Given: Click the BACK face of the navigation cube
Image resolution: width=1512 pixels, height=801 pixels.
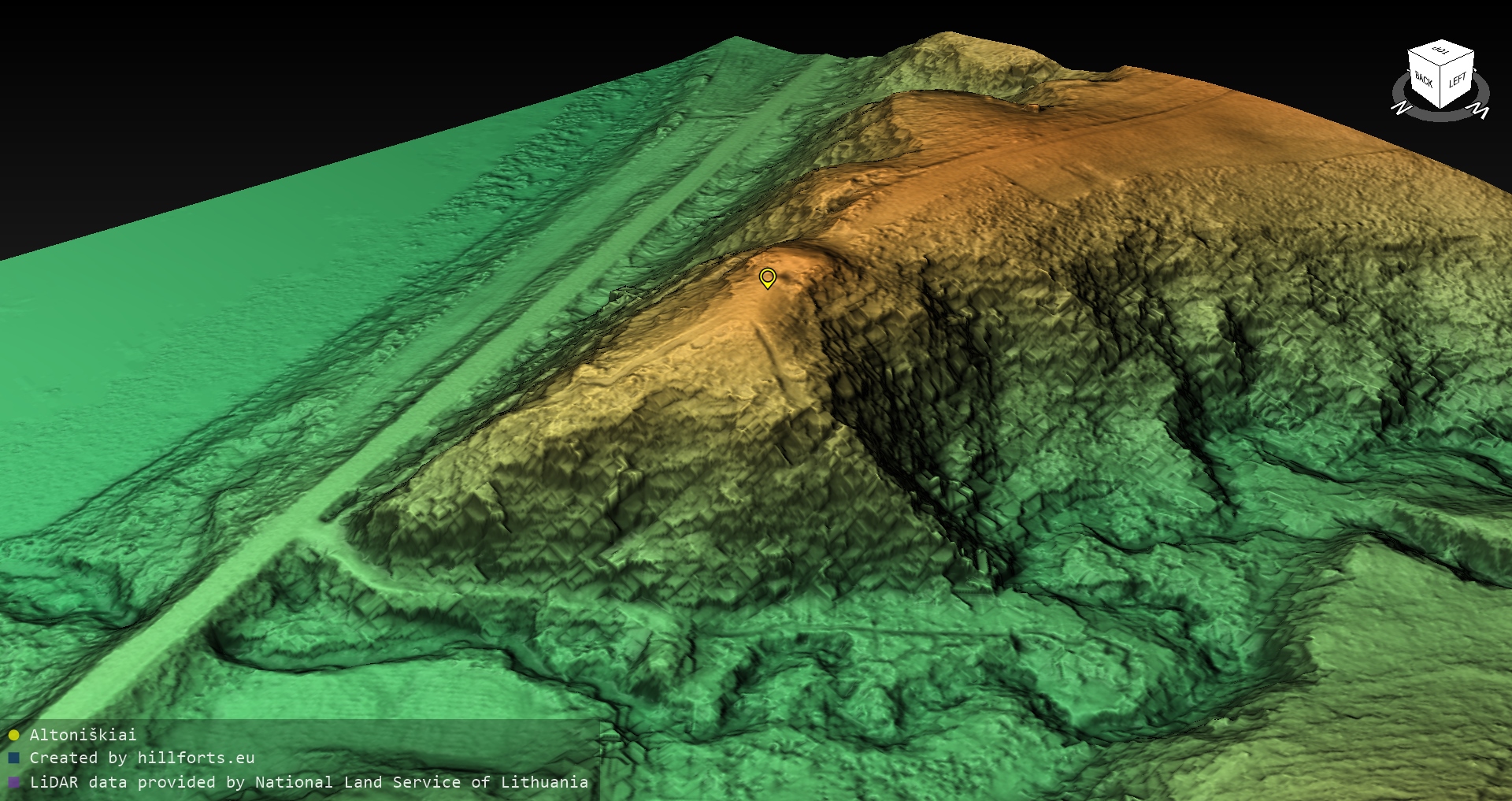Looking at the screenshot, I should point(1424,80).
